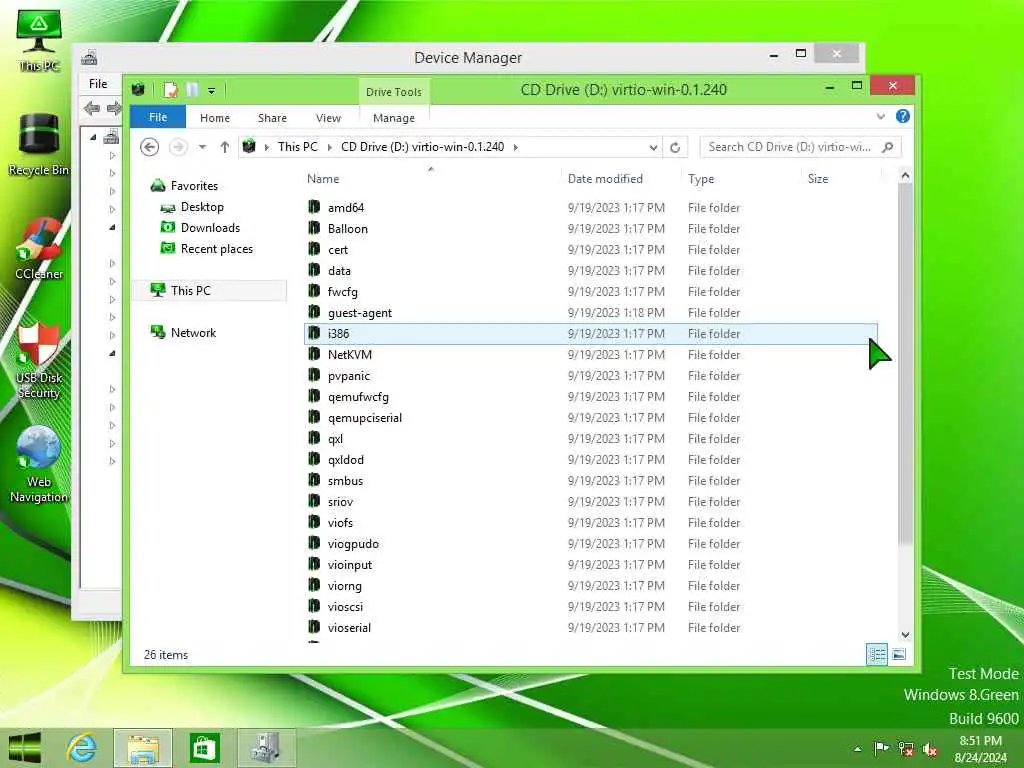Open Recycle Bin desktop icon
This screenshot has height=768, width=1024.
point(39,144)
